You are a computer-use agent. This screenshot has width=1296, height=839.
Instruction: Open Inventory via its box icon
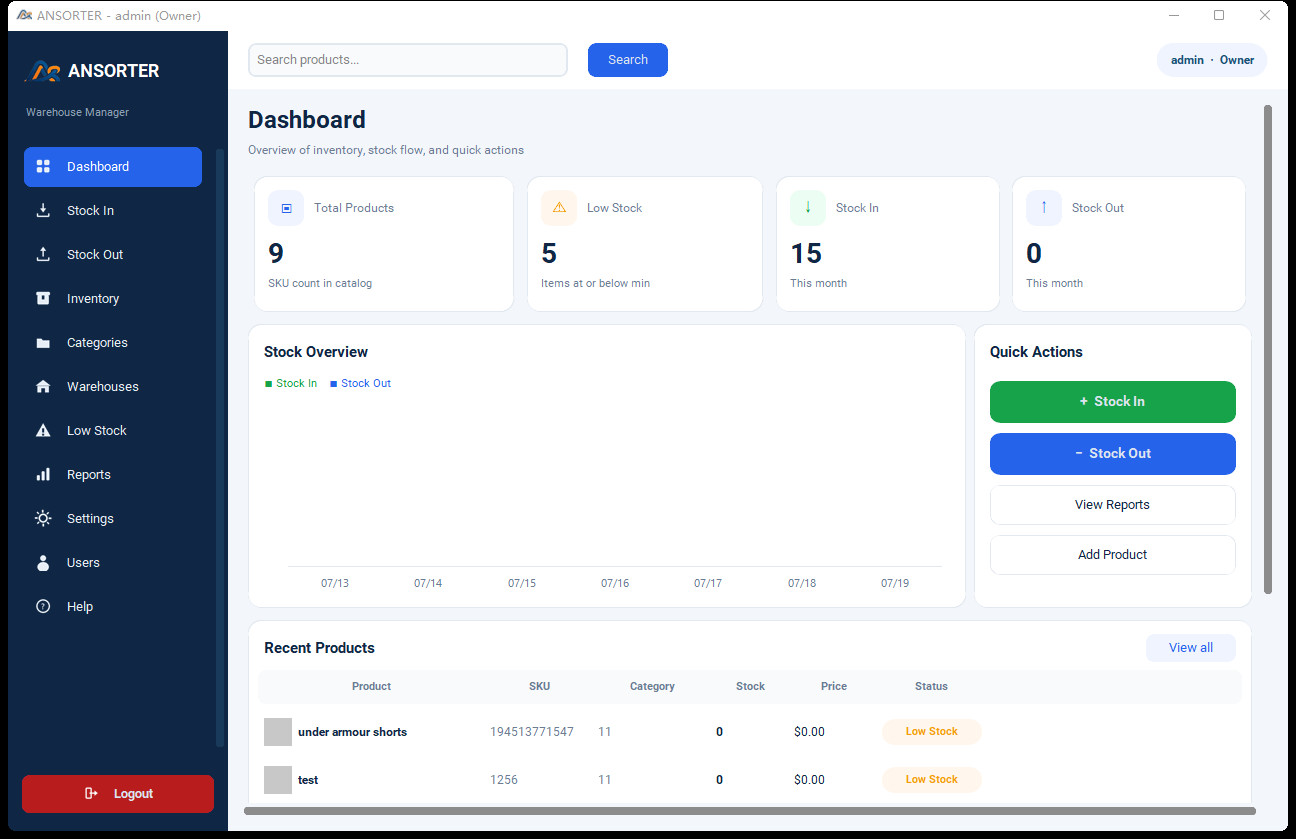tap(43, 298)
